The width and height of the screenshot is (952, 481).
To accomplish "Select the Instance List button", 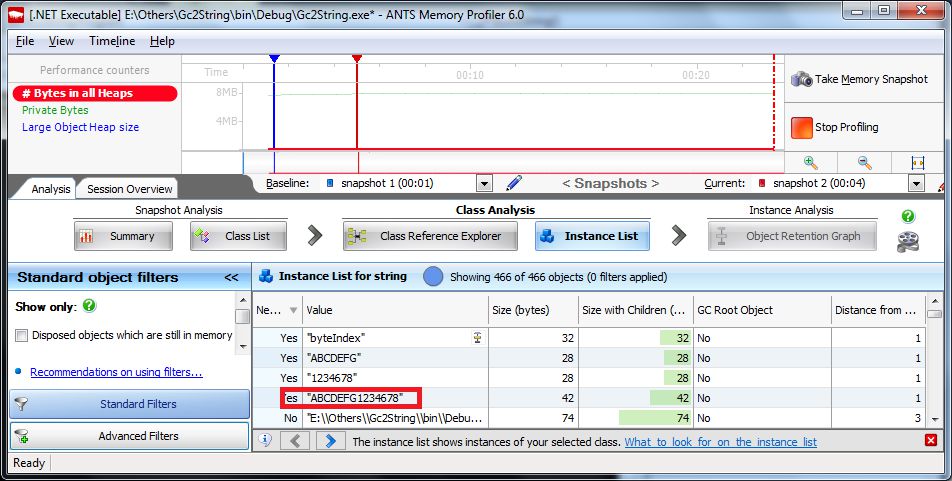I will [592, 236].
